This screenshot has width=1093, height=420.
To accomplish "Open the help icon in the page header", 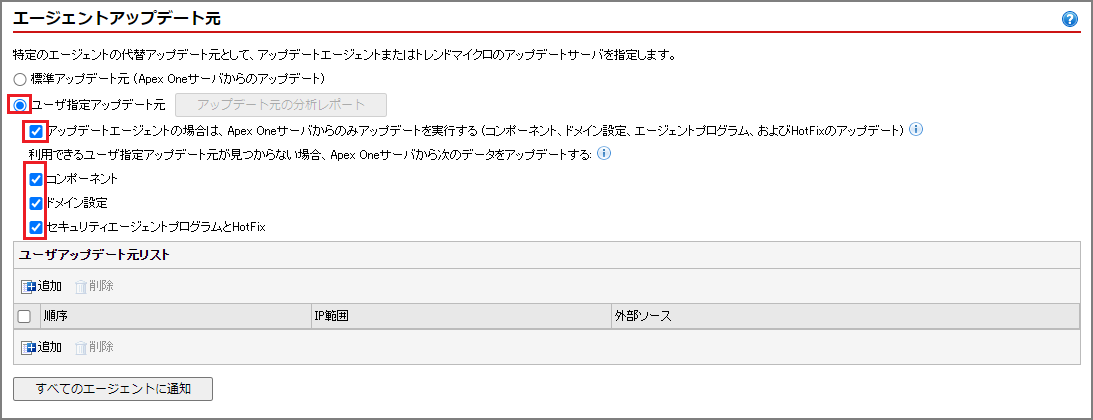I will 1070,20.
